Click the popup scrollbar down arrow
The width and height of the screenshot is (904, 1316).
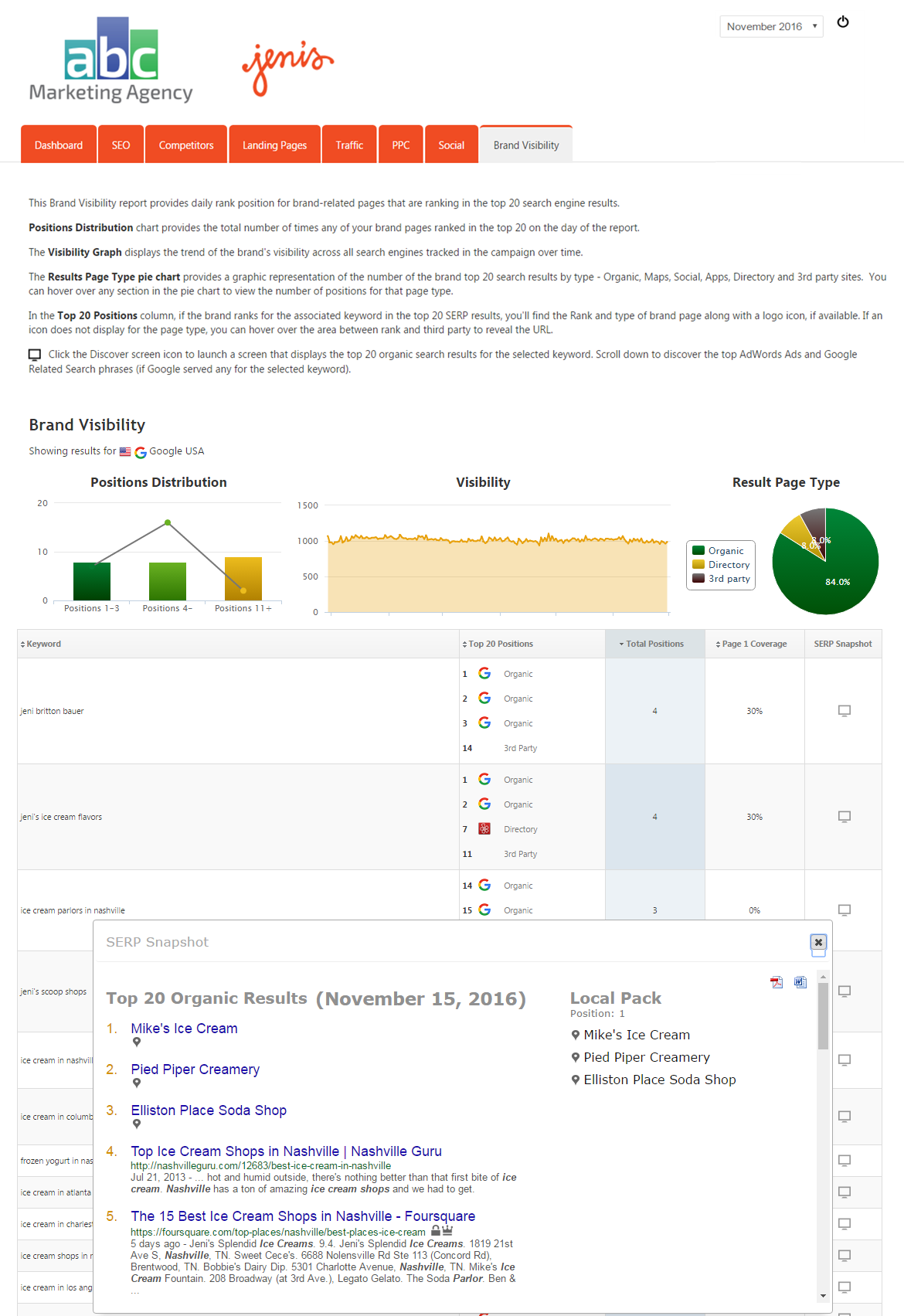click(823, 1296)
